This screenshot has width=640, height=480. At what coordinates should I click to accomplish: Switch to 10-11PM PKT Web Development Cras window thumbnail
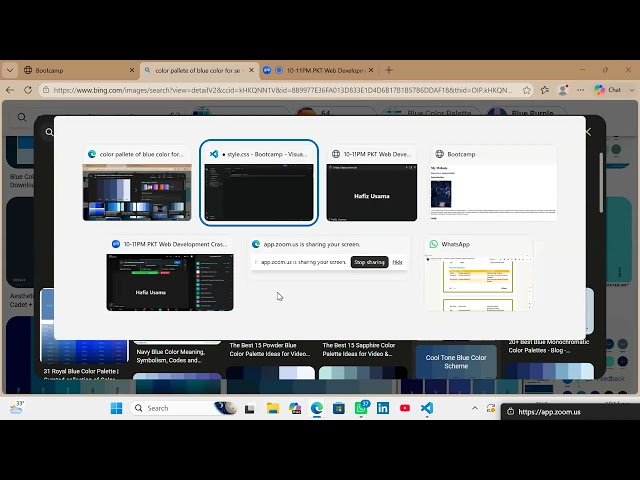point(170,274)
